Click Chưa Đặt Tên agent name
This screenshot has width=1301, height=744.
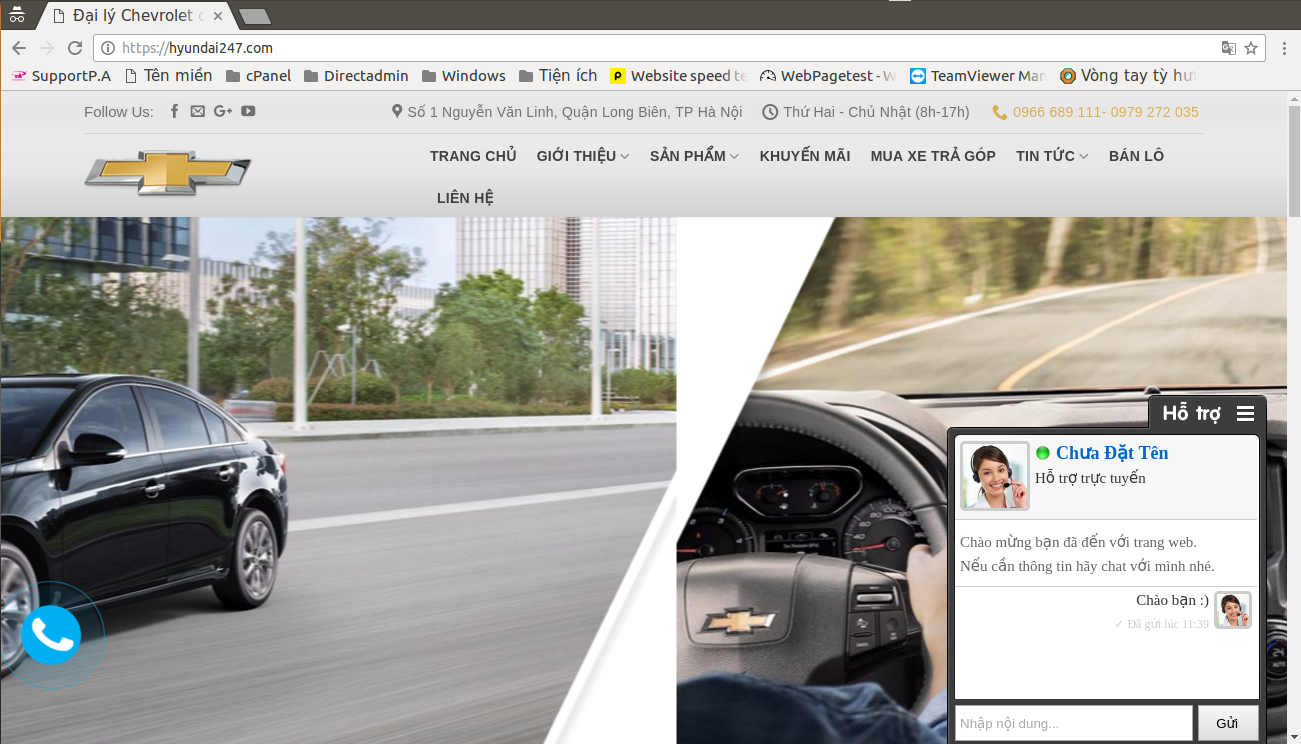1112,453
